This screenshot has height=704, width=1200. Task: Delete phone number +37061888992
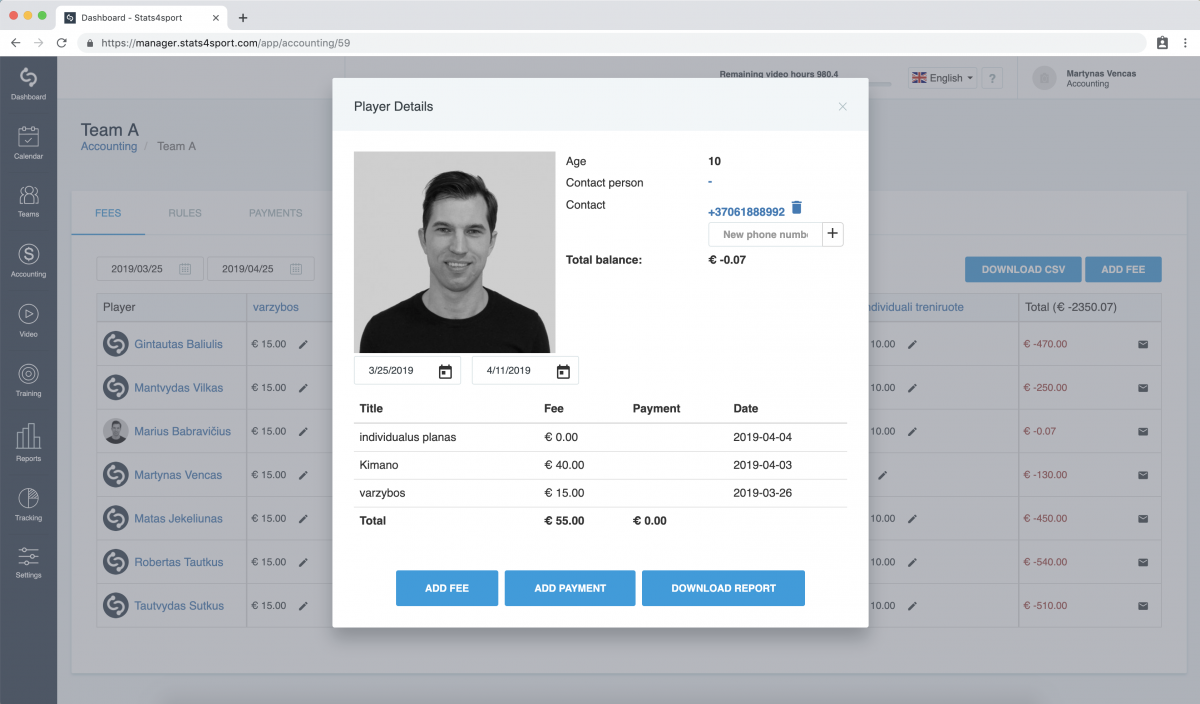[x=797, y=208]
